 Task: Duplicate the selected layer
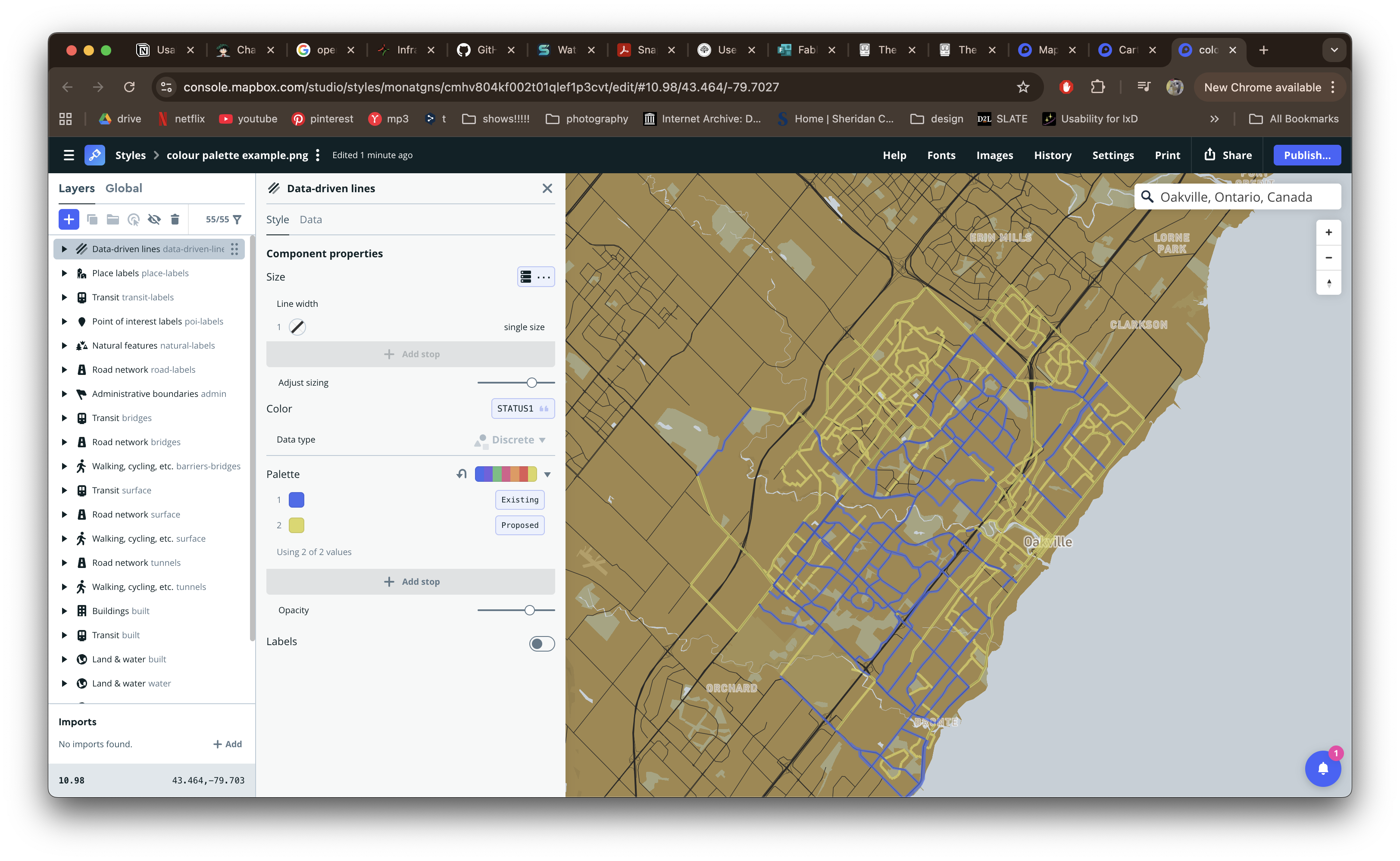92,219
